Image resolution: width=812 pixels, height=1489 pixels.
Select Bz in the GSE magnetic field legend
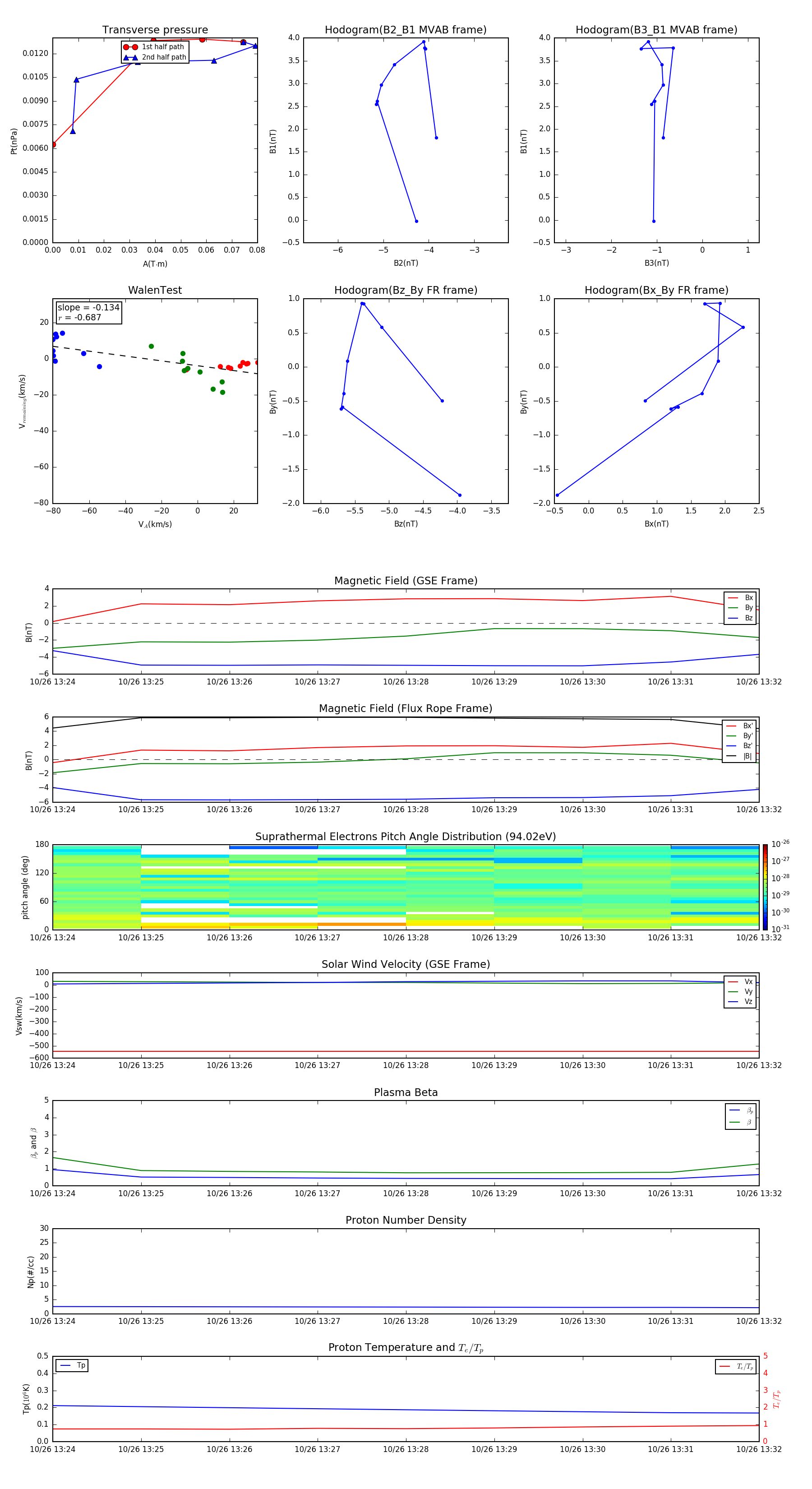740,619
